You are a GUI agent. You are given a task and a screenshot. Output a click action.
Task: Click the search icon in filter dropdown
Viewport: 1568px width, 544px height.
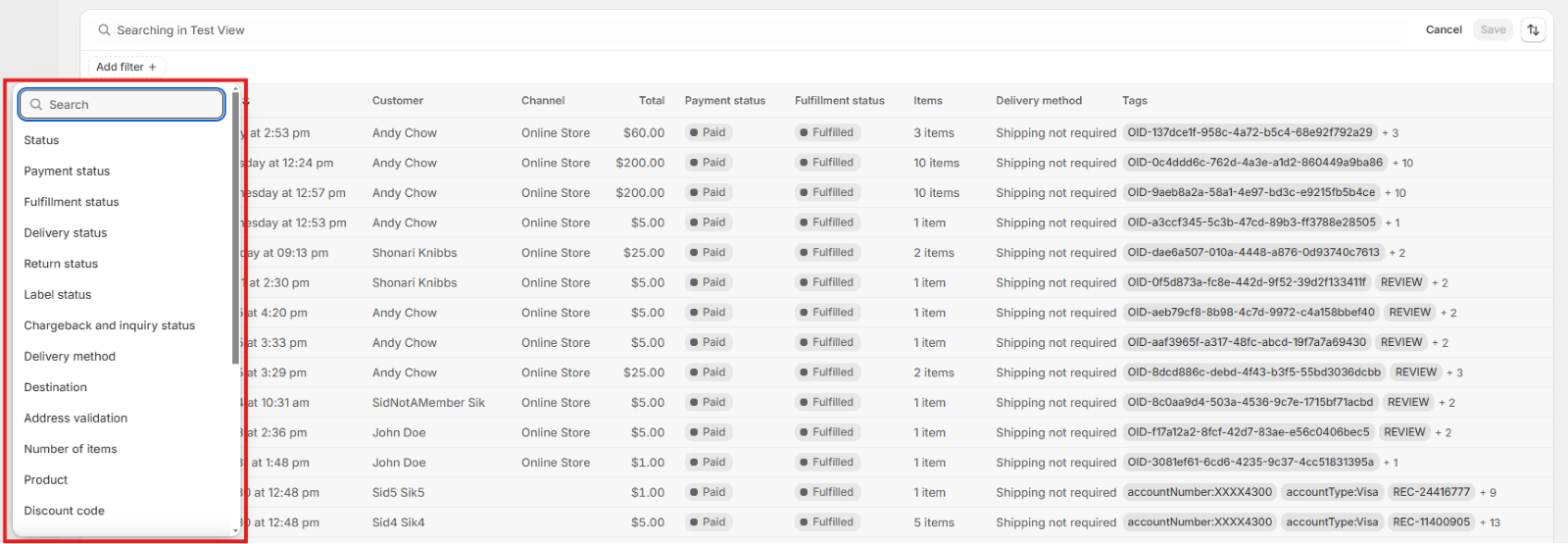click(x=36, y=105)
